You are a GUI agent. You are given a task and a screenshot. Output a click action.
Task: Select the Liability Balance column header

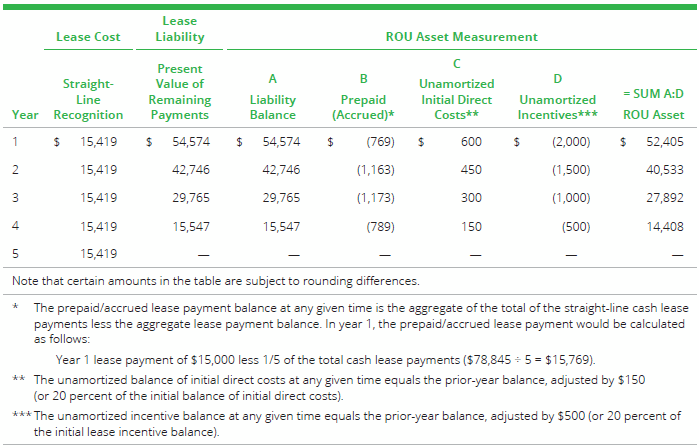tap(272, 100)
